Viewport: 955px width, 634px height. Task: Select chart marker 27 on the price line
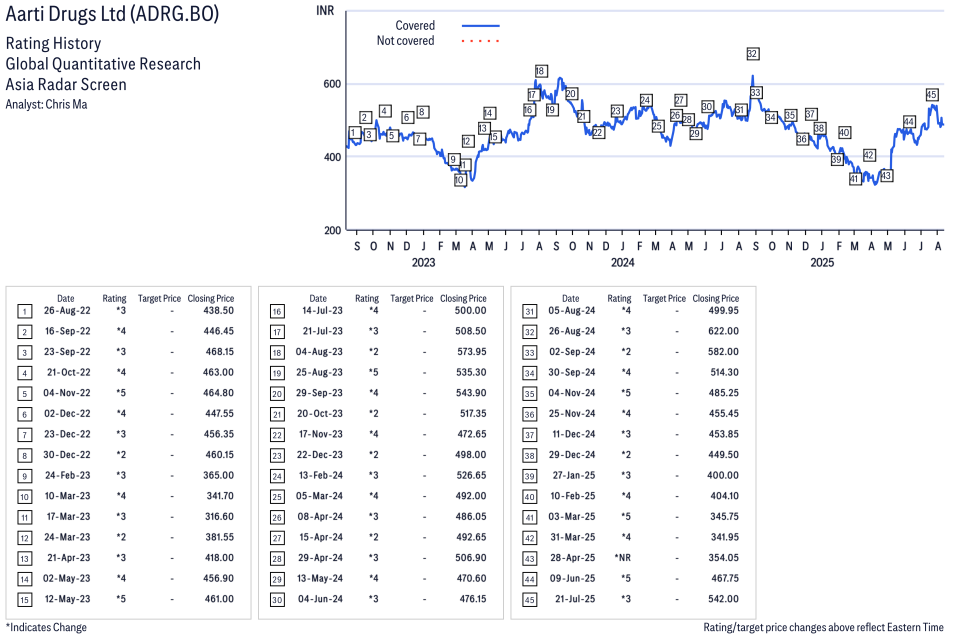(680, 100)
